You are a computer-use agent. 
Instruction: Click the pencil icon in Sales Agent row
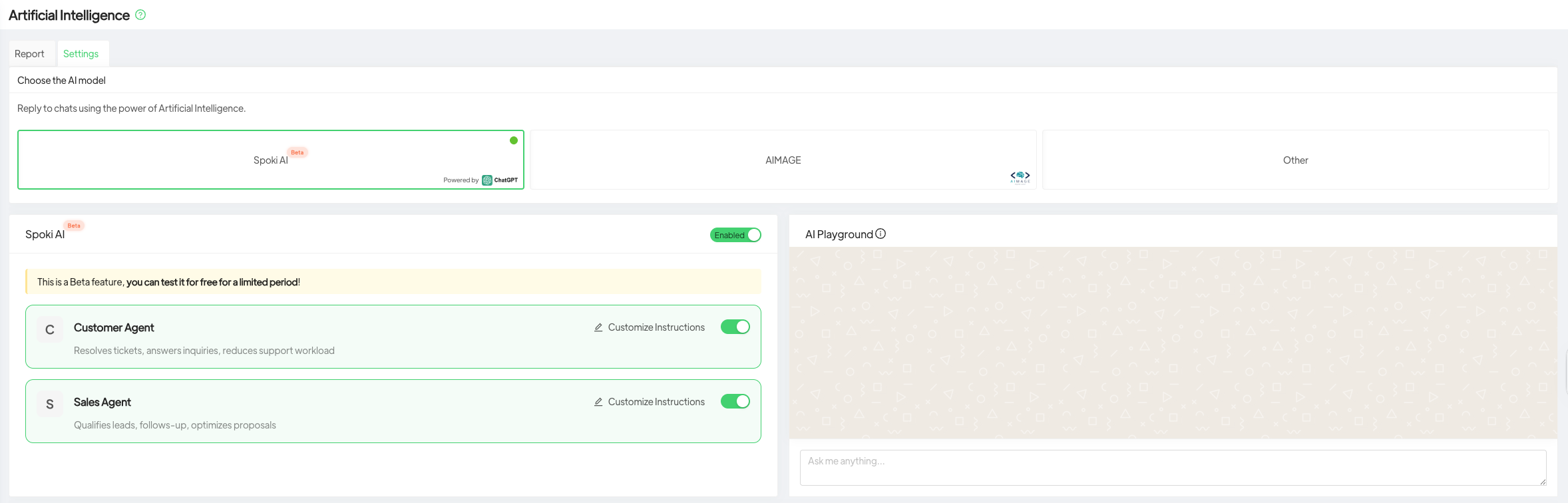coord(598,402)
